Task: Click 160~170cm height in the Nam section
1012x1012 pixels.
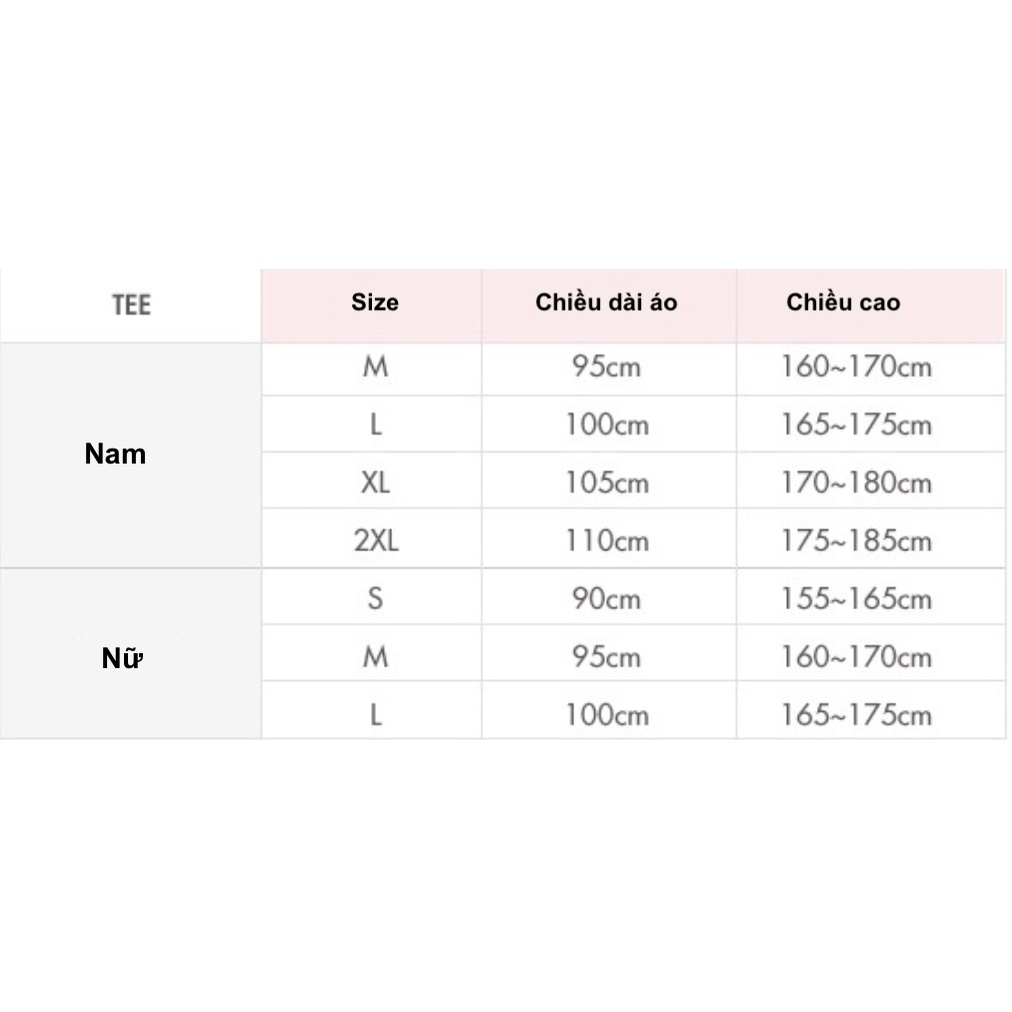Action: click(x=856, y=367)
